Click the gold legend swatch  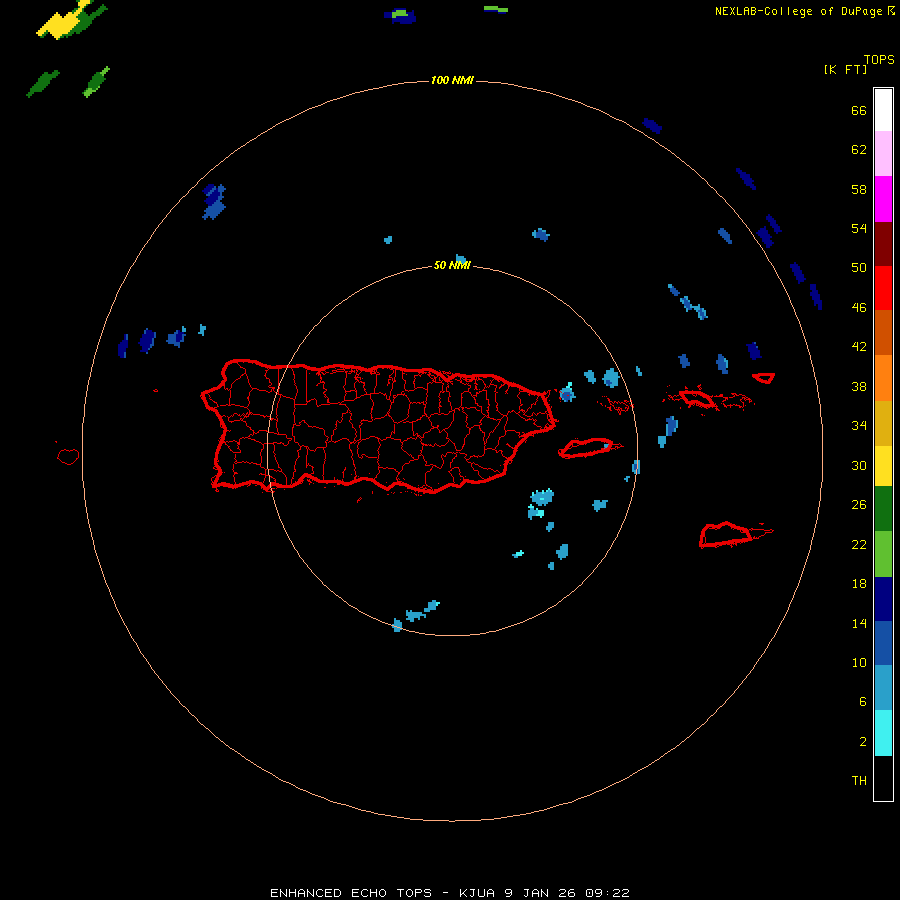click(x=883, y=423)
